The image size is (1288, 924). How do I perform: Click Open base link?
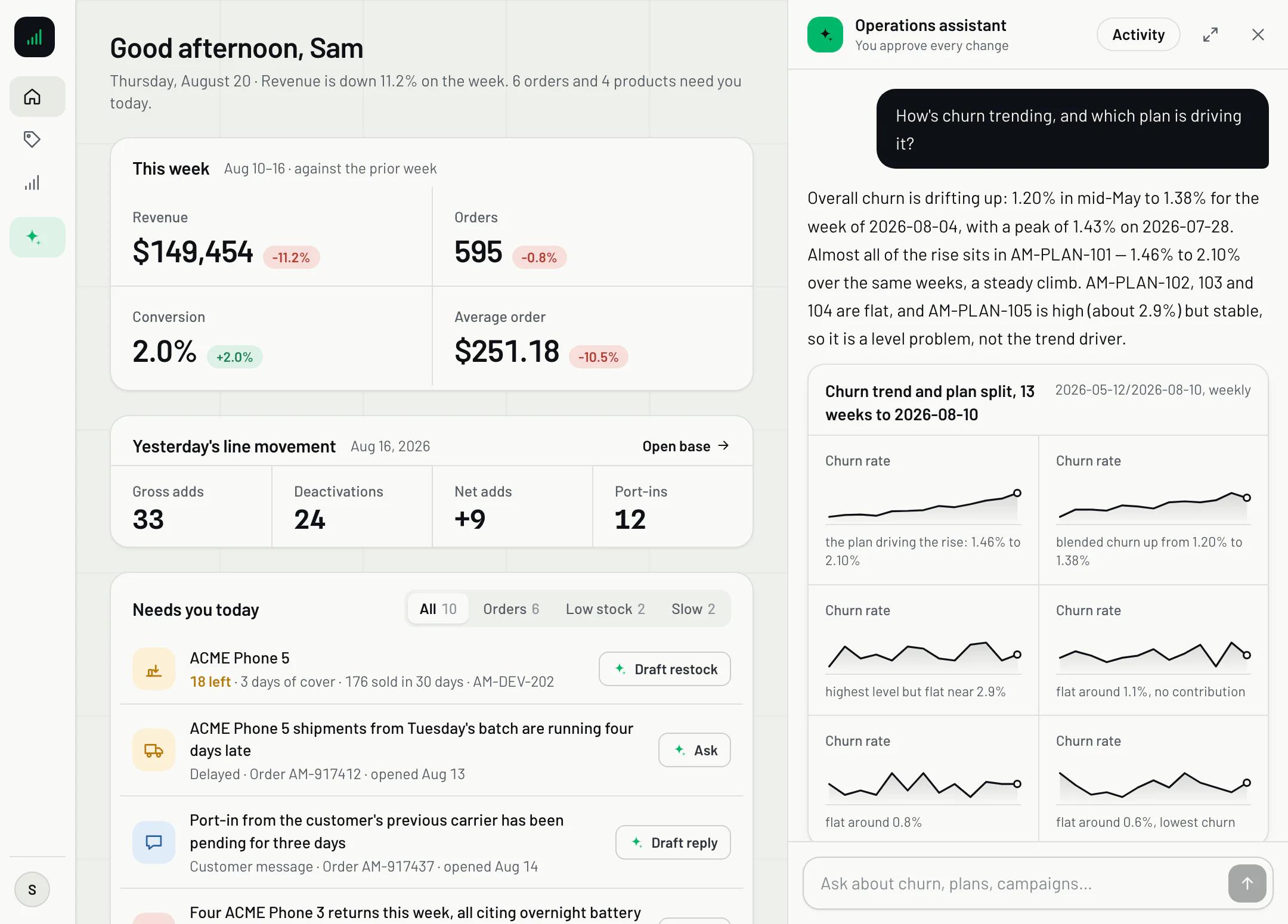tap(686, 446)
